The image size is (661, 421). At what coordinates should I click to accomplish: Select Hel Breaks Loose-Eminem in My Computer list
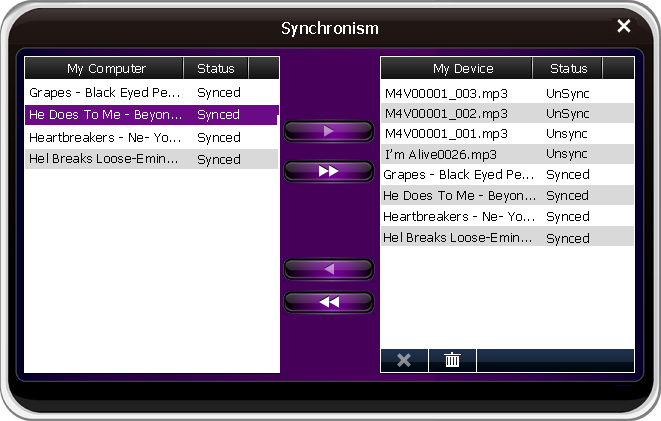106,159
